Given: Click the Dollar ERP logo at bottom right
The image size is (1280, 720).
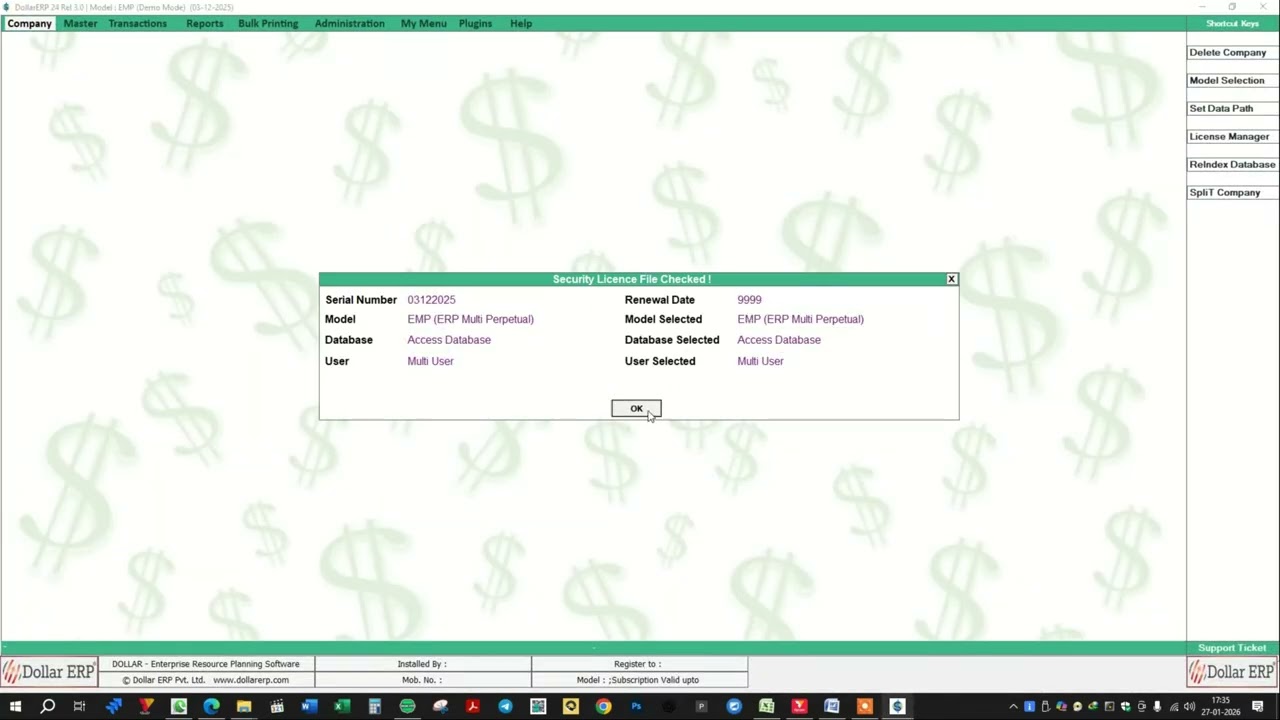Looking at the screenshot, I should (x=1232, y=672).
